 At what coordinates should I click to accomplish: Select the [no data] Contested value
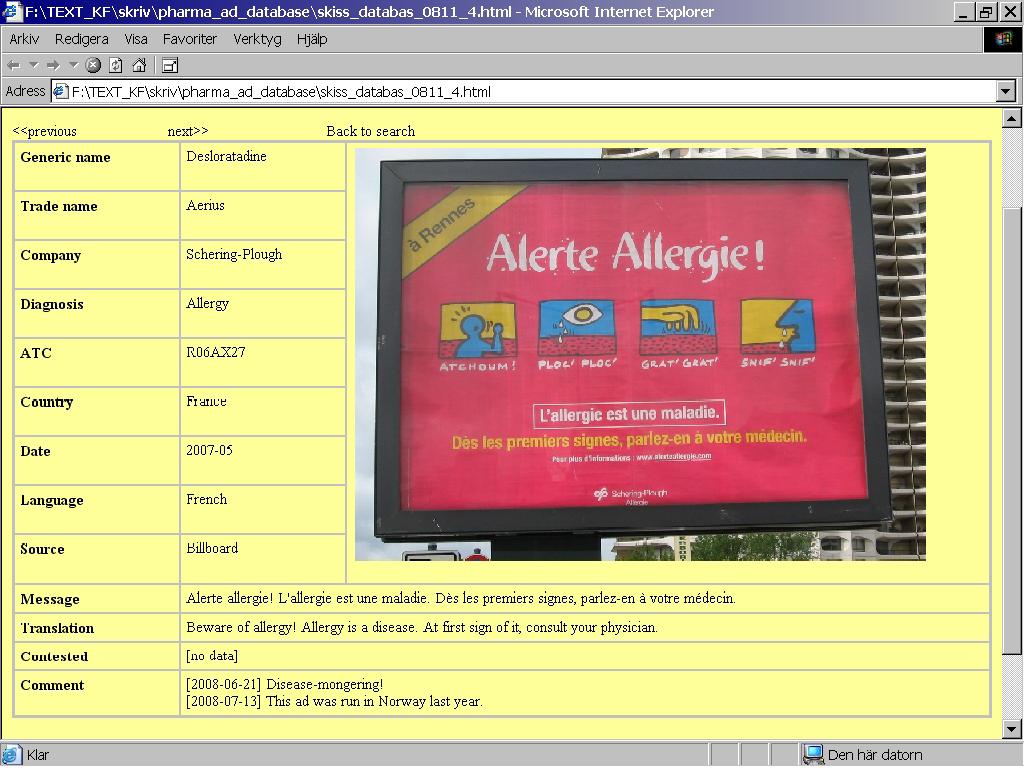coord(212,656)
